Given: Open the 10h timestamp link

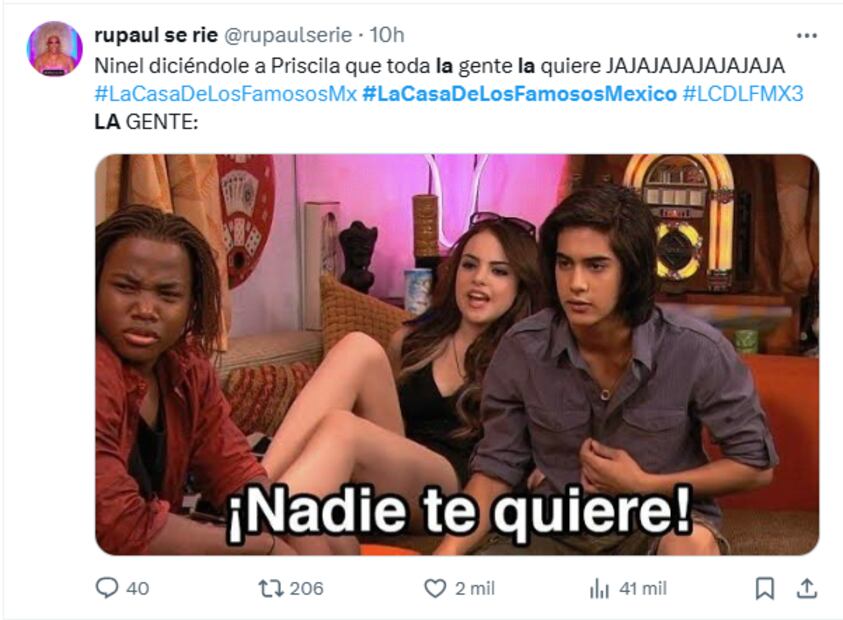Looking at the screenshot, I should (x=387, y=35).
